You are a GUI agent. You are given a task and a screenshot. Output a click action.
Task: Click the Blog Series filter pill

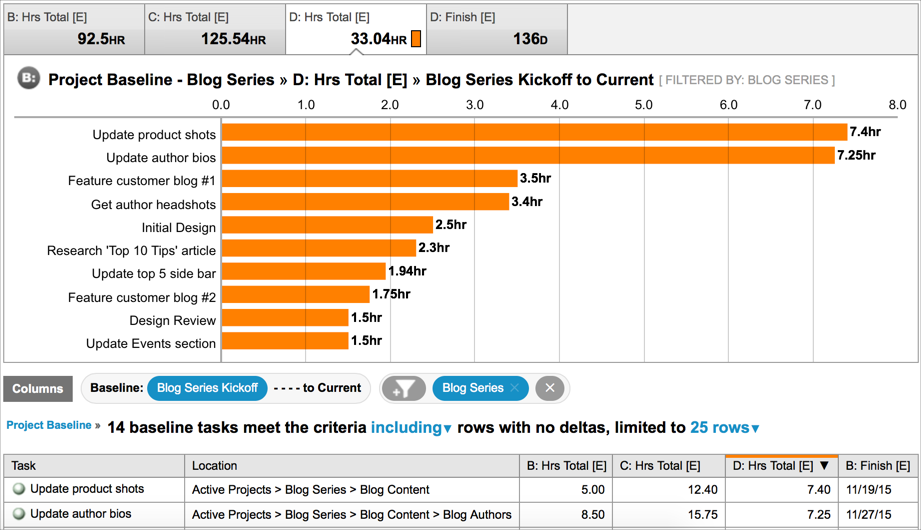tap(472, 388)
